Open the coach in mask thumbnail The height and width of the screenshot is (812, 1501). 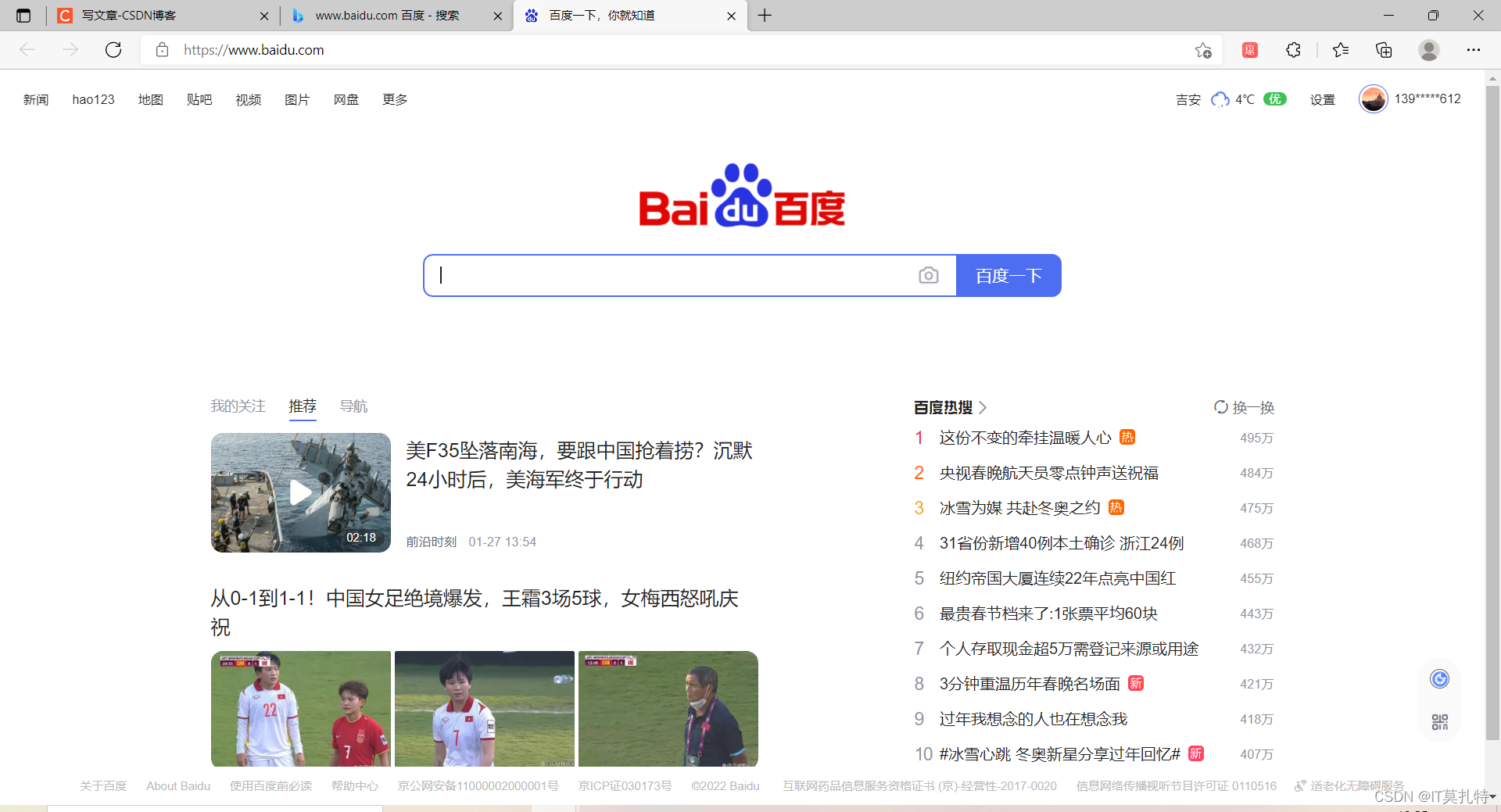pos(668,709)
